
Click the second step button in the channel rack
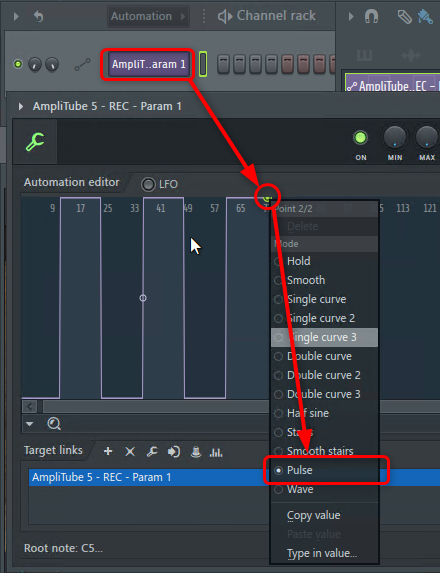239,64
